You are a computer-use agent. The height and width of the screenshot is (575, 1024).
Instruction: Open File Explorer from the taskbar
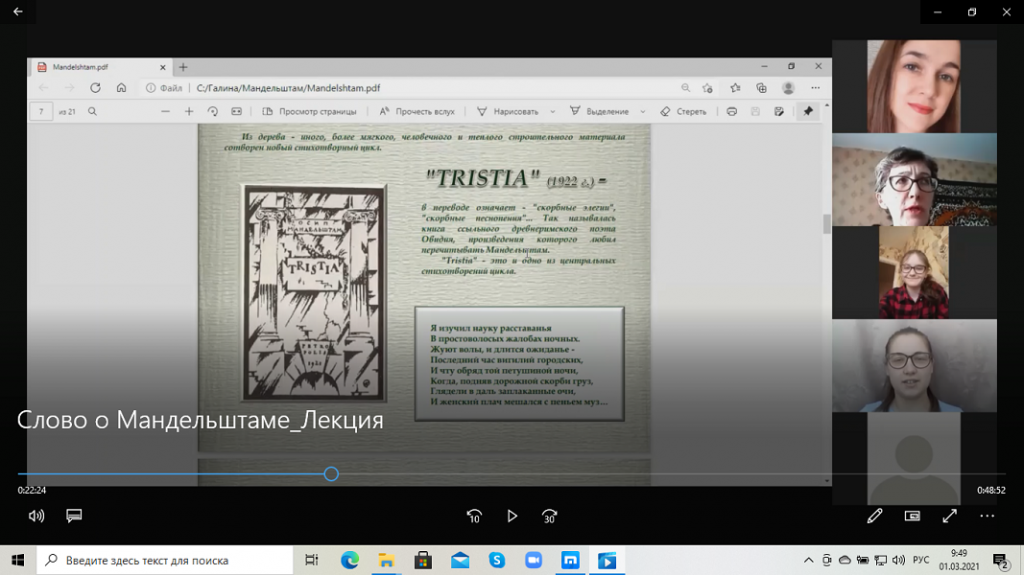386,560
